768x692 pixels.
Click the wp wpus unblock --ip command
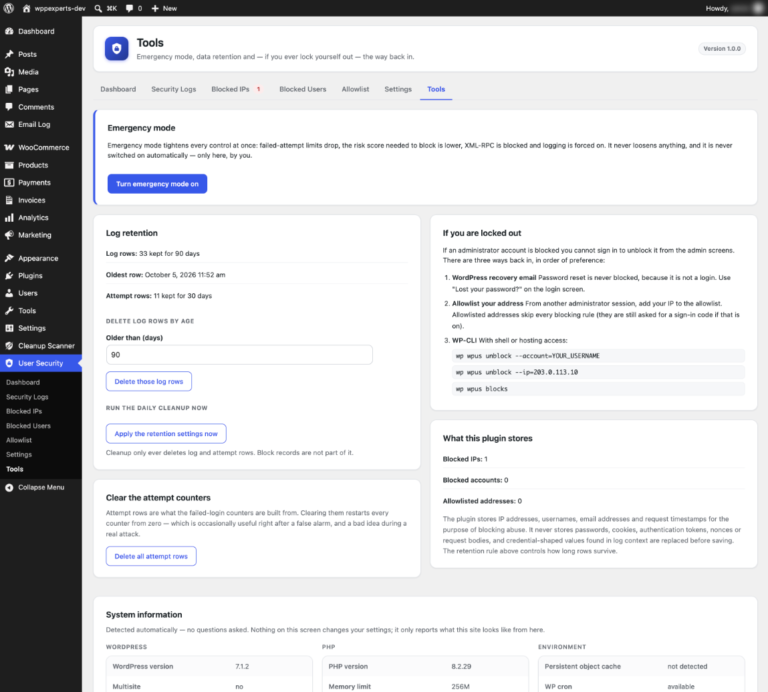point(598,372)
